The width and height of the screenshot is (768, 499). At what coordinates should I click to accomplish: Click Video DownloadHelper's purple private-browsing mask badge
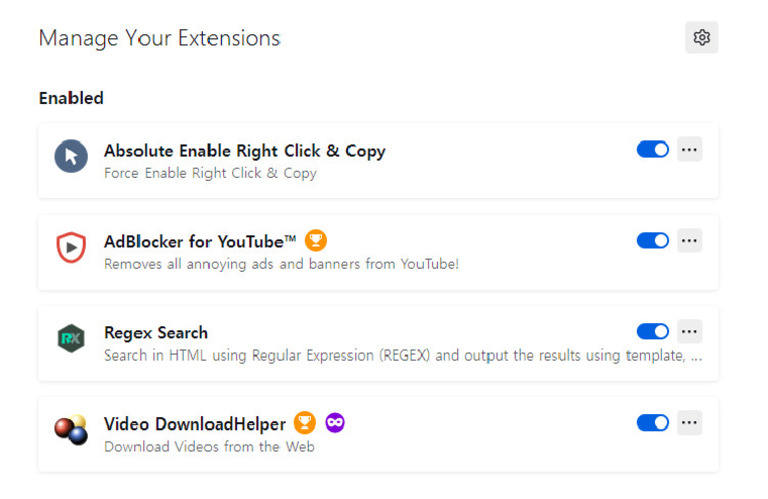pos(335,424)
